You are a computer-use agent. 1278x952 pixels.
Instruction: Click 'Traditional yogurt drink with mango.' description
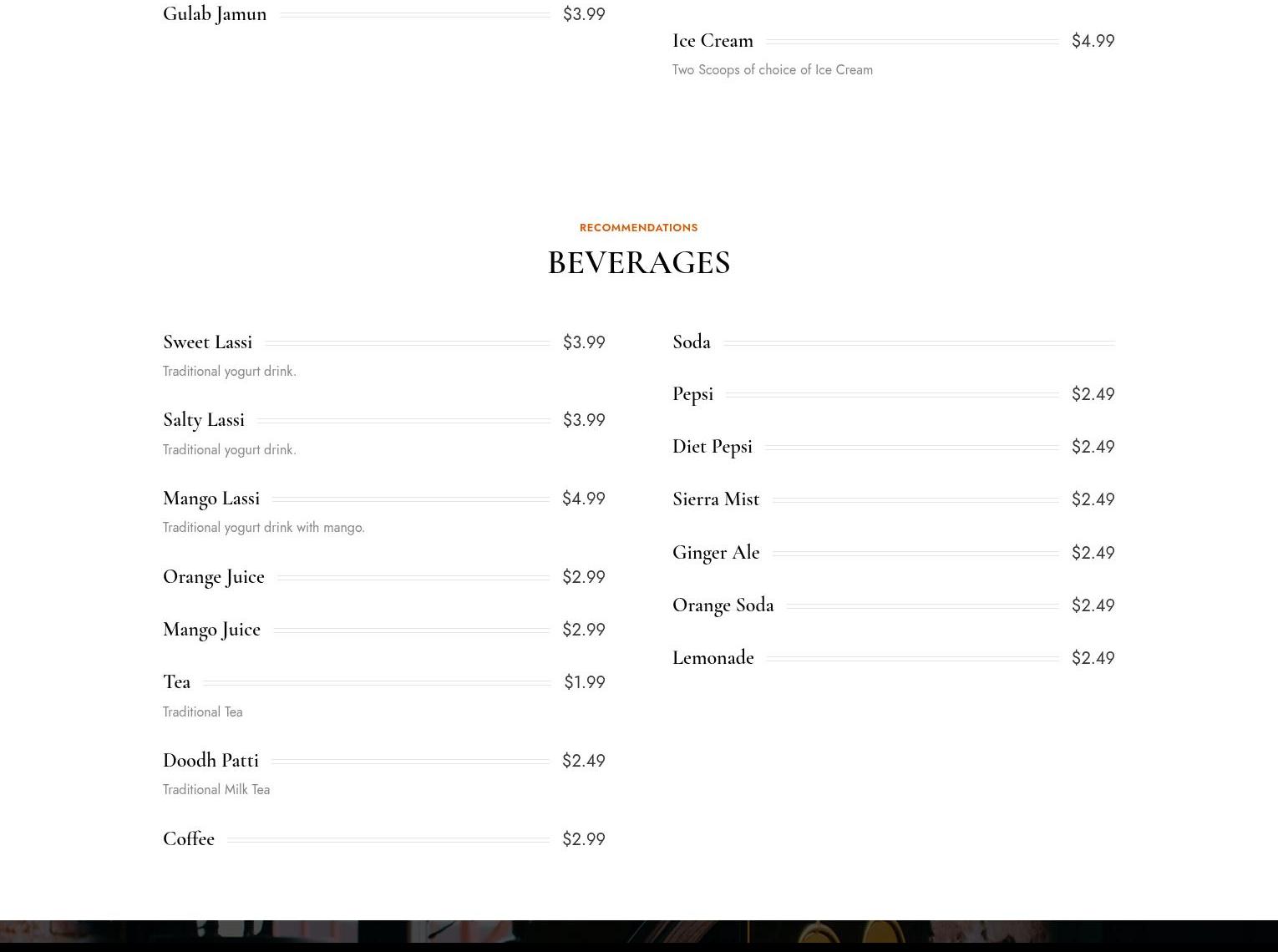[264, 528]
